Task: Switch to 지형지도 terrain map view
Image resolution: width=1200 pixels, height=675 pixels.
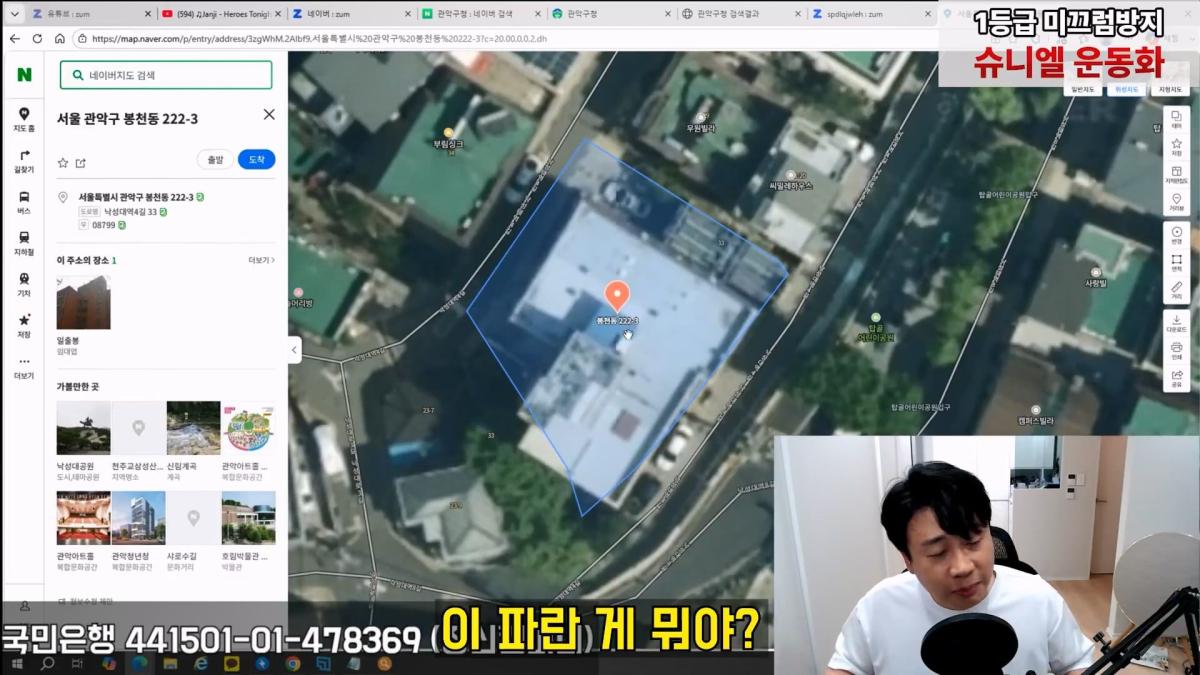Action: [x=1169, y=90]
